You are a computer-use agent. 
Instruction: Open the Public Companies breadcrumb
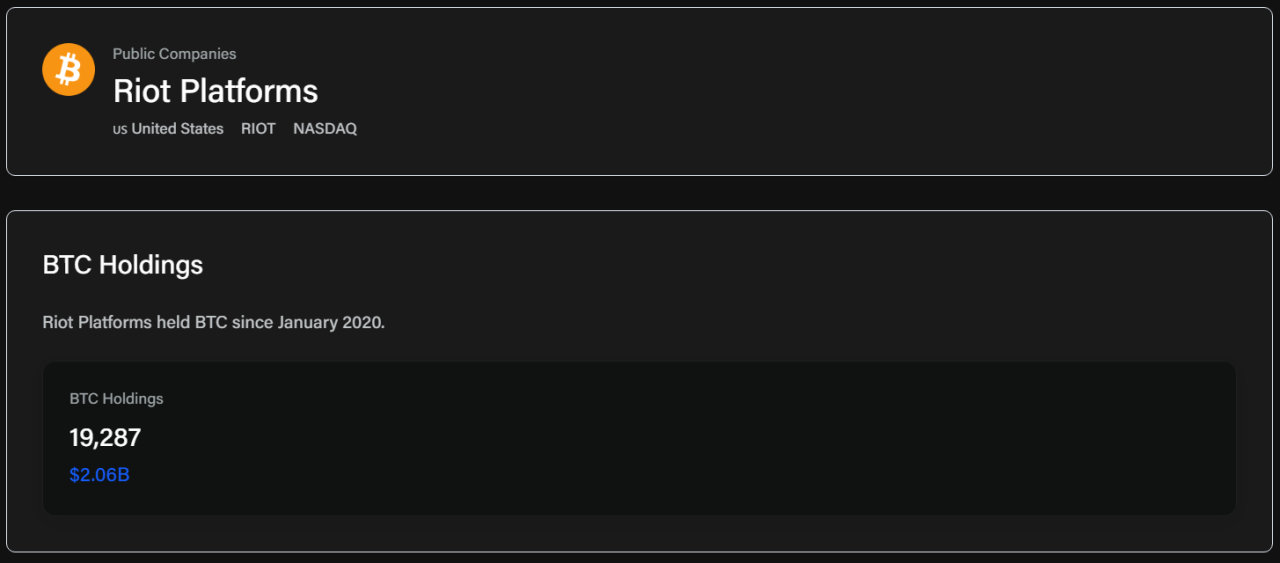click(174, 54)
